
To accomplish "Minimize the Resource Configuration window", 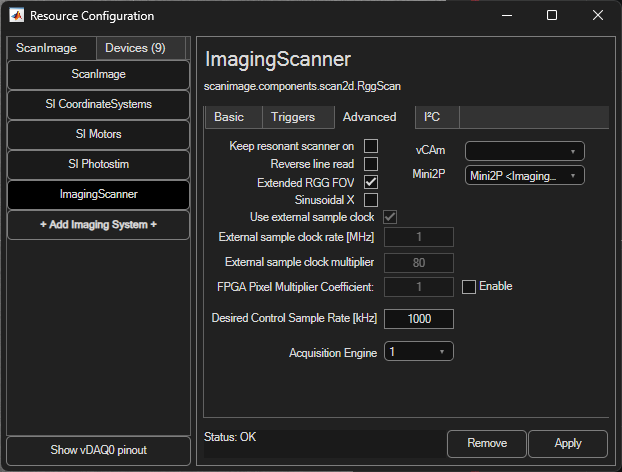I will click(507, 15).
